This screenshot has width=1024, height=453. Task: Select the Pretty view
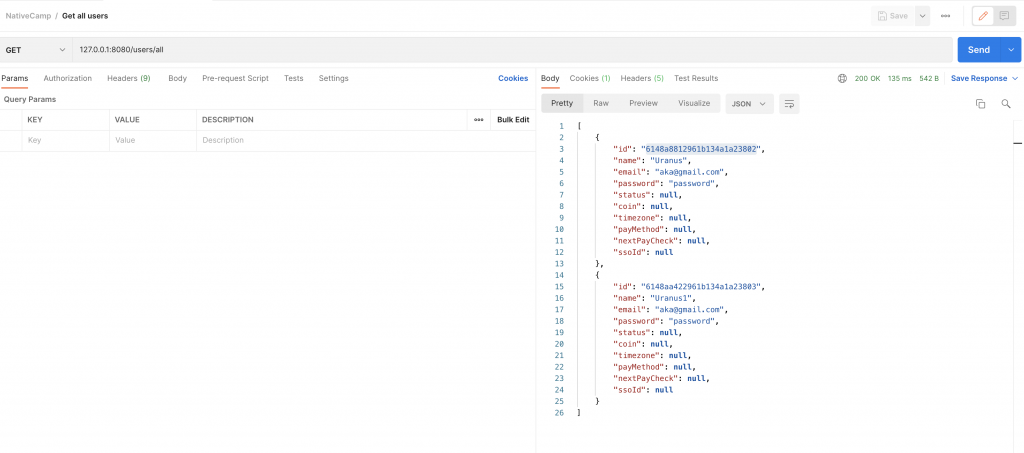[562, 103]
